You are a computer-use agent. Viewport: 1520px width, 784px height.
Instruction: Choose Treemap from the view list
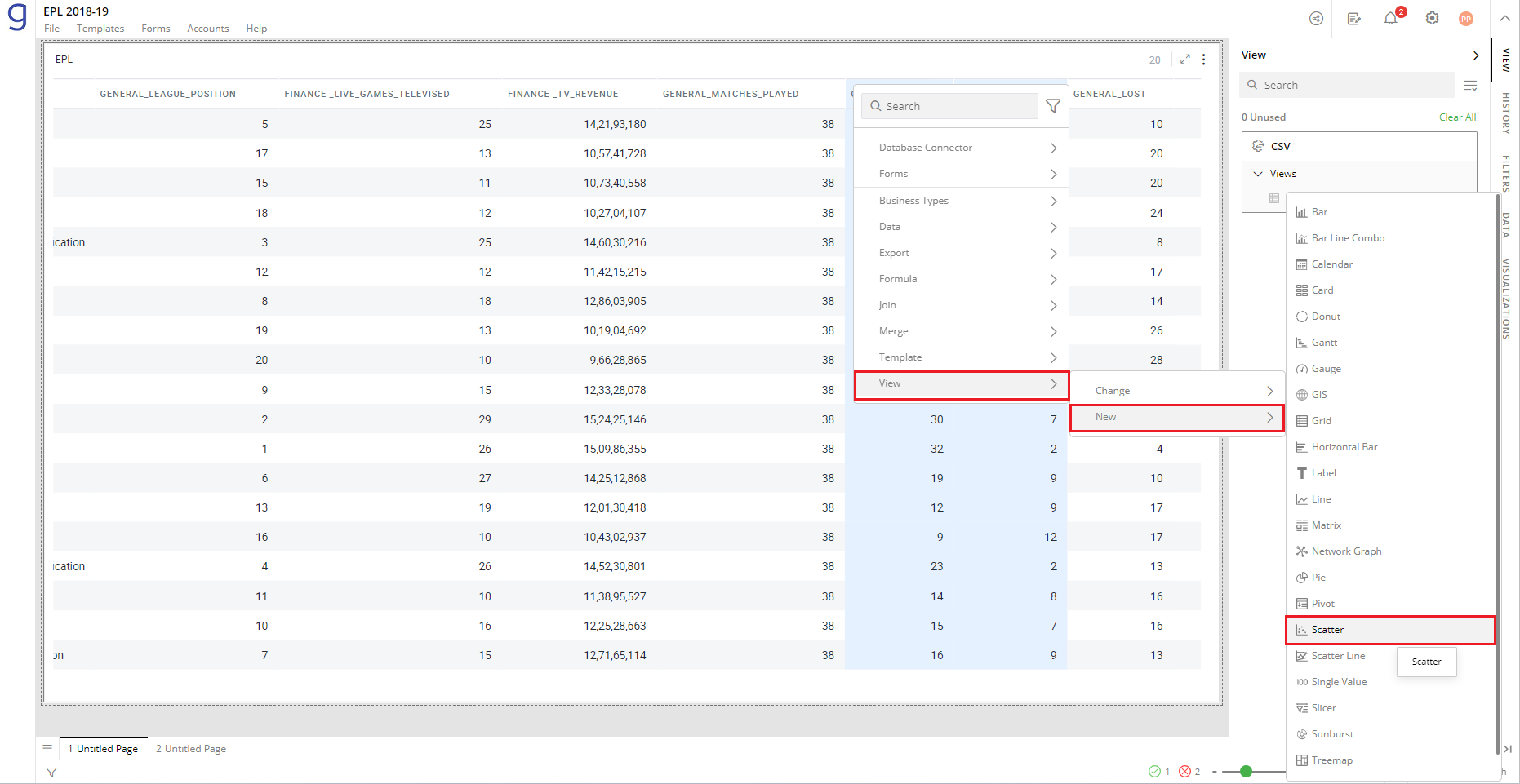coord(1391,760)
